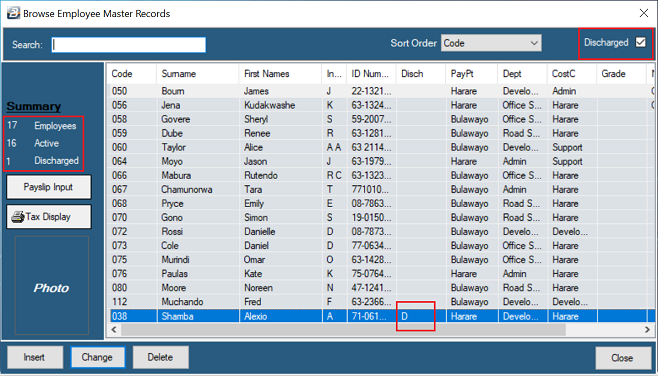
Task: Click in the Search input field
Action: pos(129,45)
